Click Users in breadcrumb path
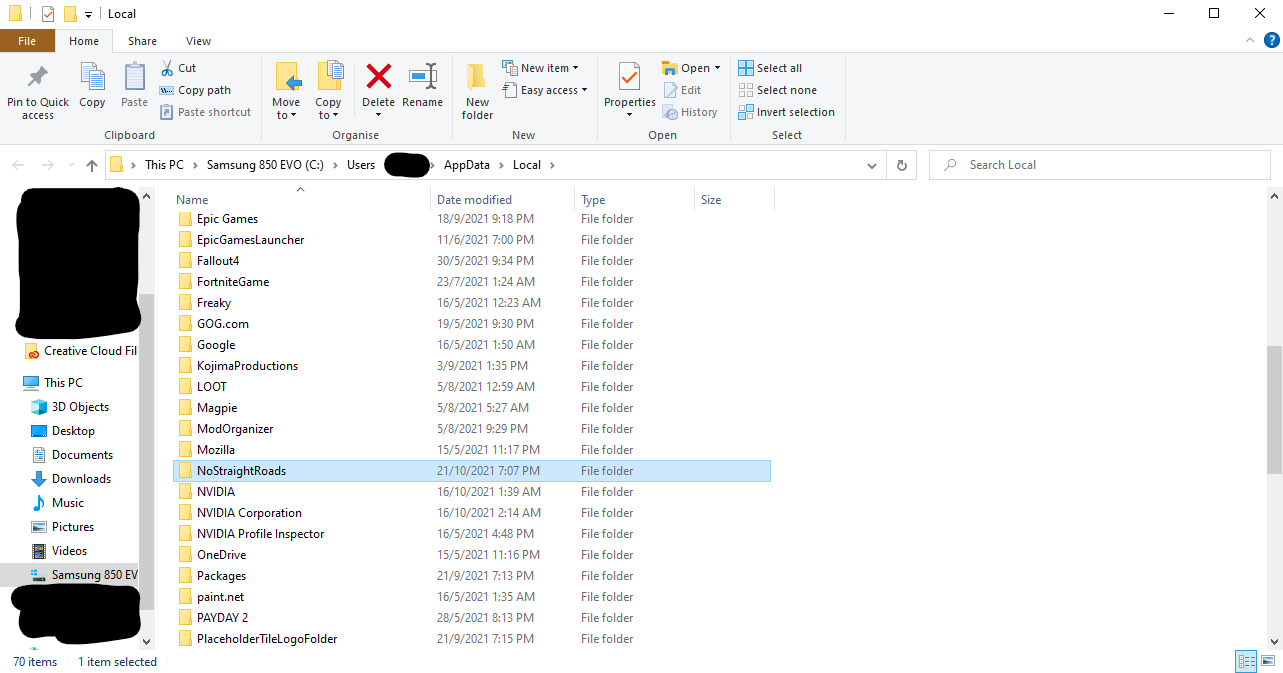 (361, 165)
